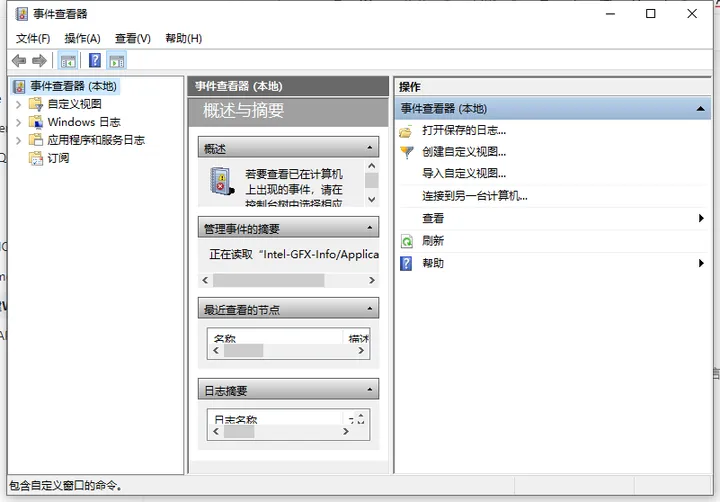This screenshot has width=720, height=502.
Task: Click the Event Viewer title bar icon
Action: click(x=21, y=14)
